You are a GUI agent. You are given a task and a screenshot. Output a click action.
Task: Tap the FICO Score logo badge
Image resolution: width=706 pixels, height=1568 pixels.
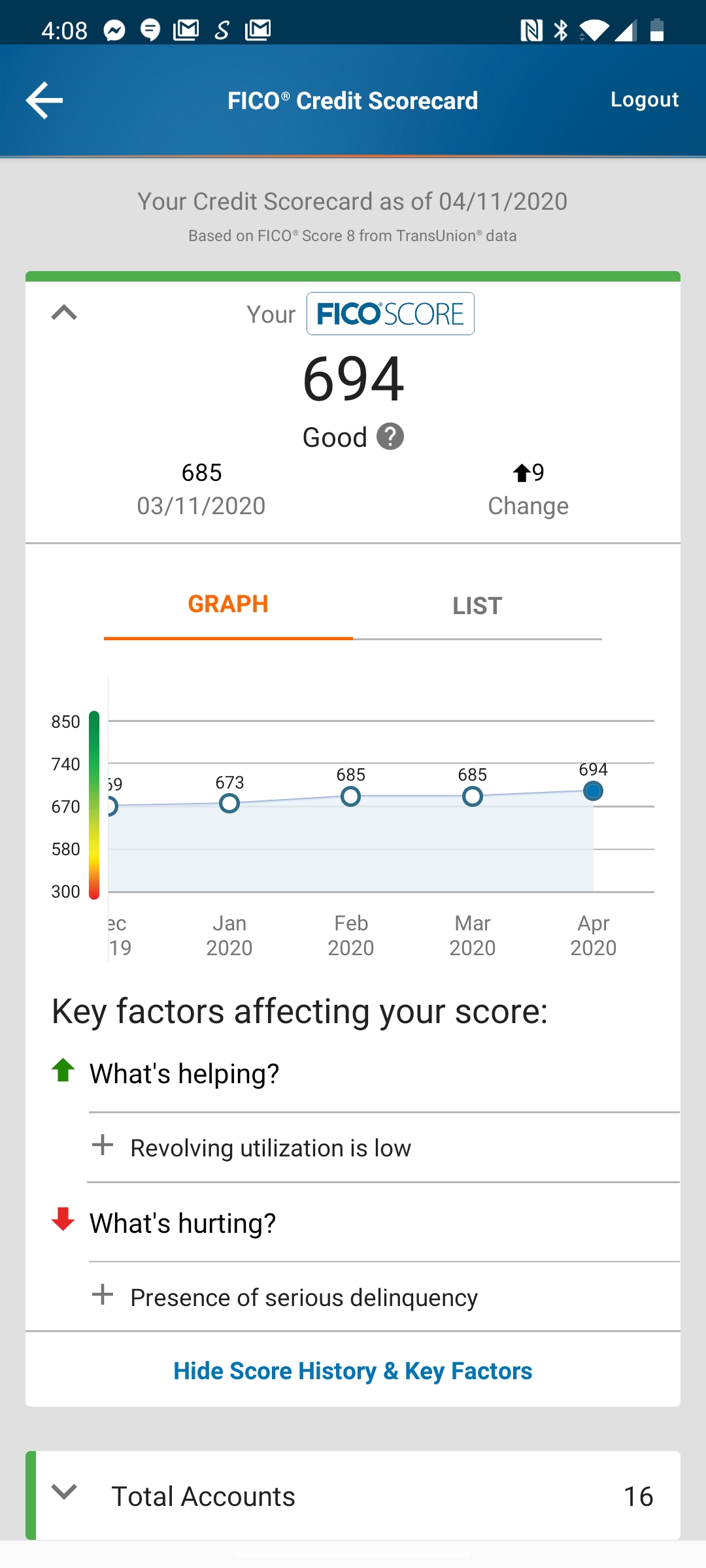click(x=390, y=314)
